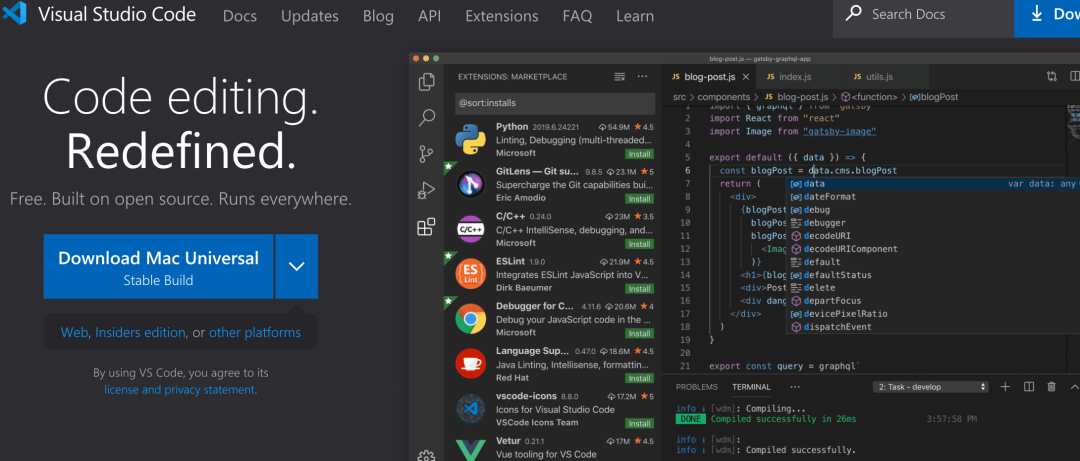Click the Vetur extension icon
The image size is (1080, 461).
pos(470,448)
